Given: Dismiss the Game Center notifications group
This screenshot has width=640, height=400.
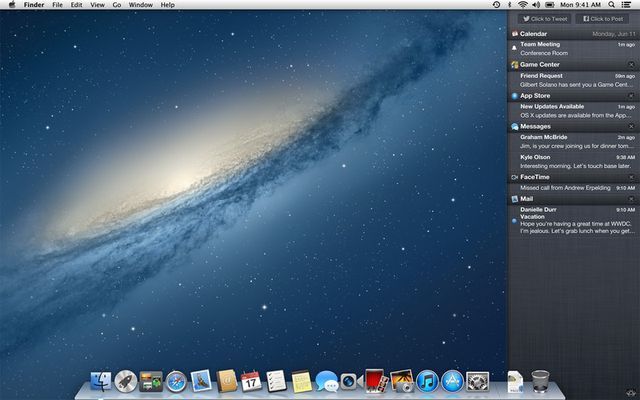Looking at the screenshot, I should pyautogui.click(x=631, y=64).
